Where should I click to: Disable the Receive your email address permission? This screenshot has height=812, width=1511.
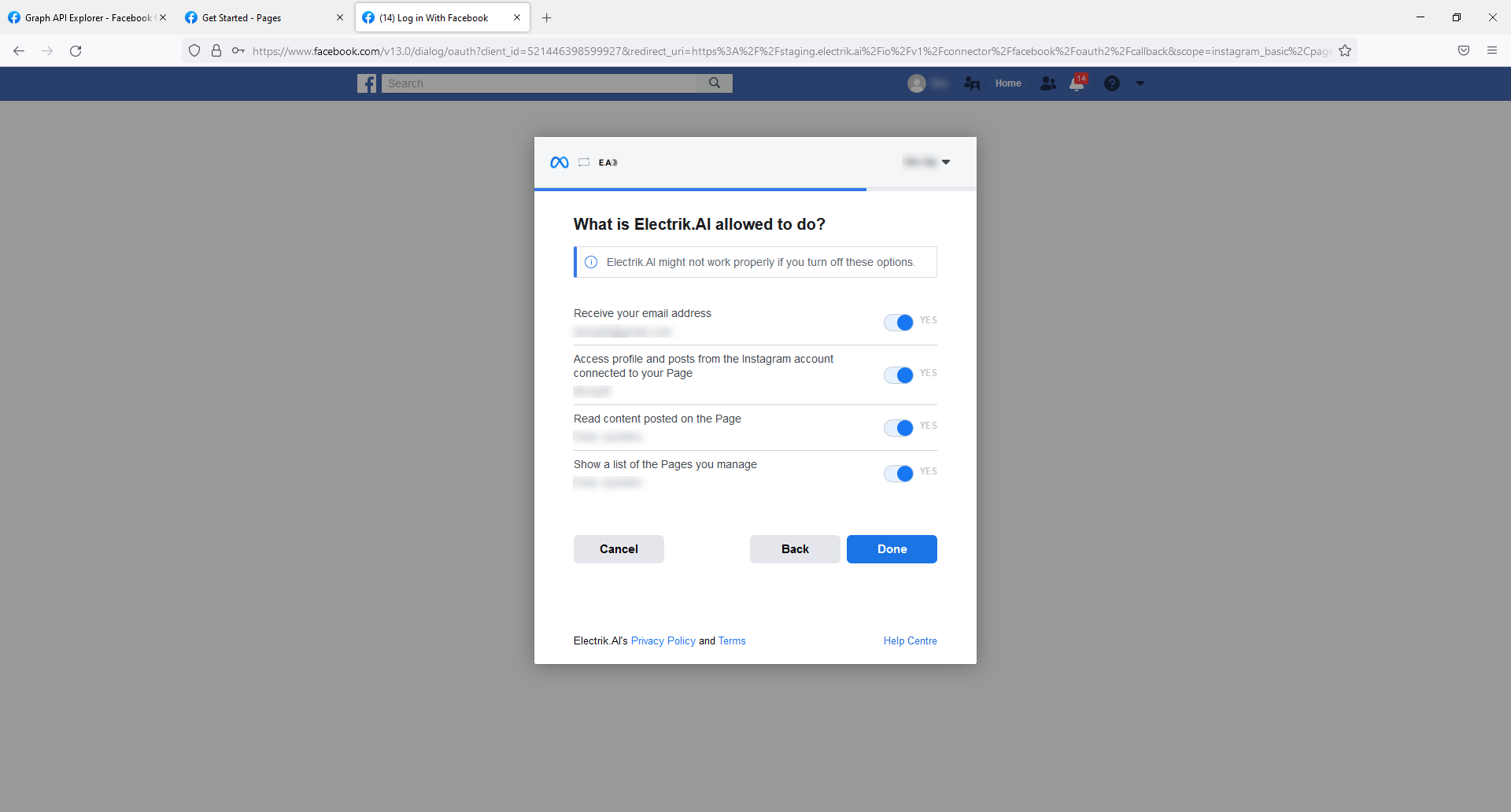(899, 322)
